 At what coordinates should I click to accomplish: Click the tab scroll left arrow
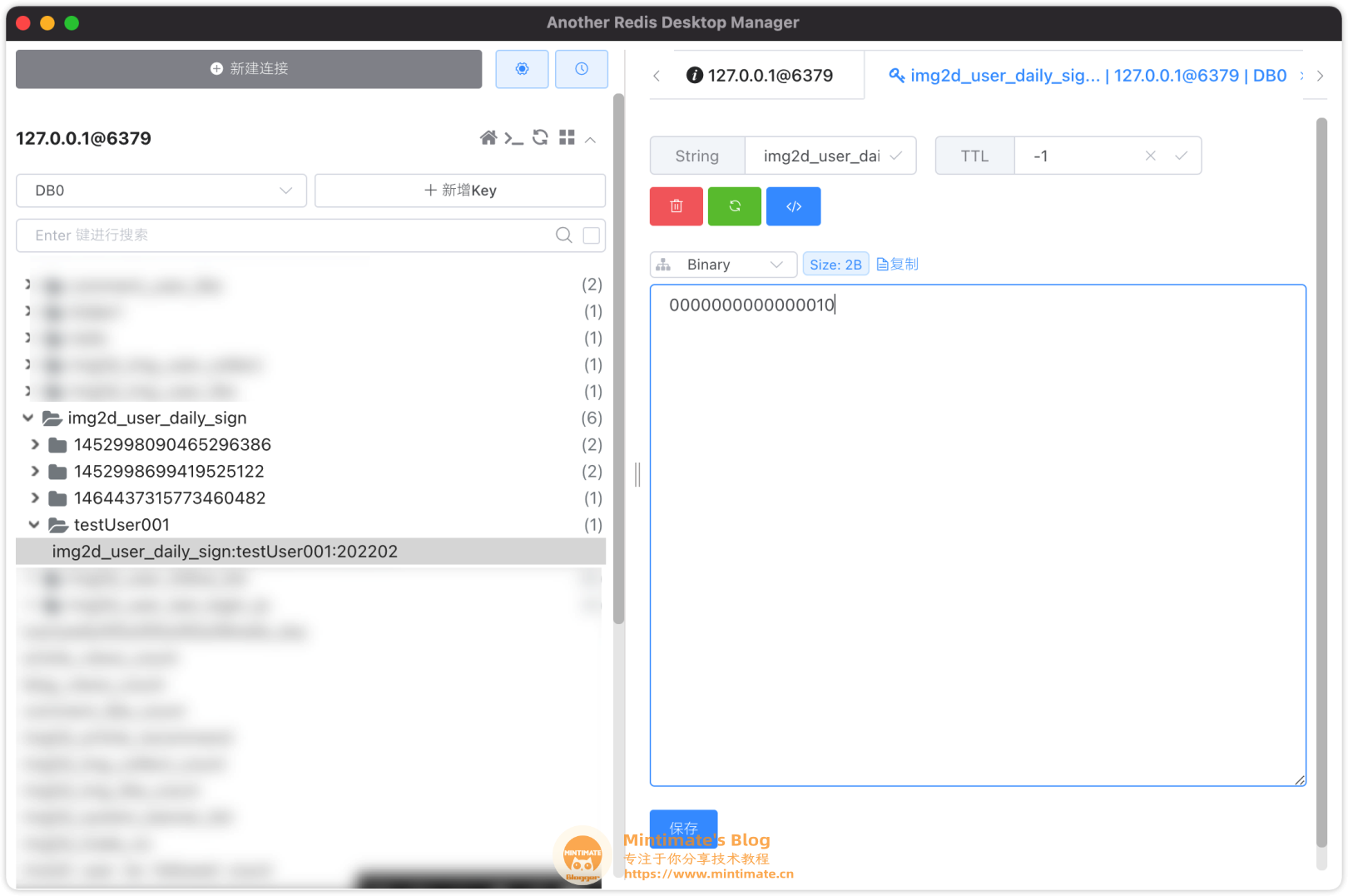[x=657, y=76]
